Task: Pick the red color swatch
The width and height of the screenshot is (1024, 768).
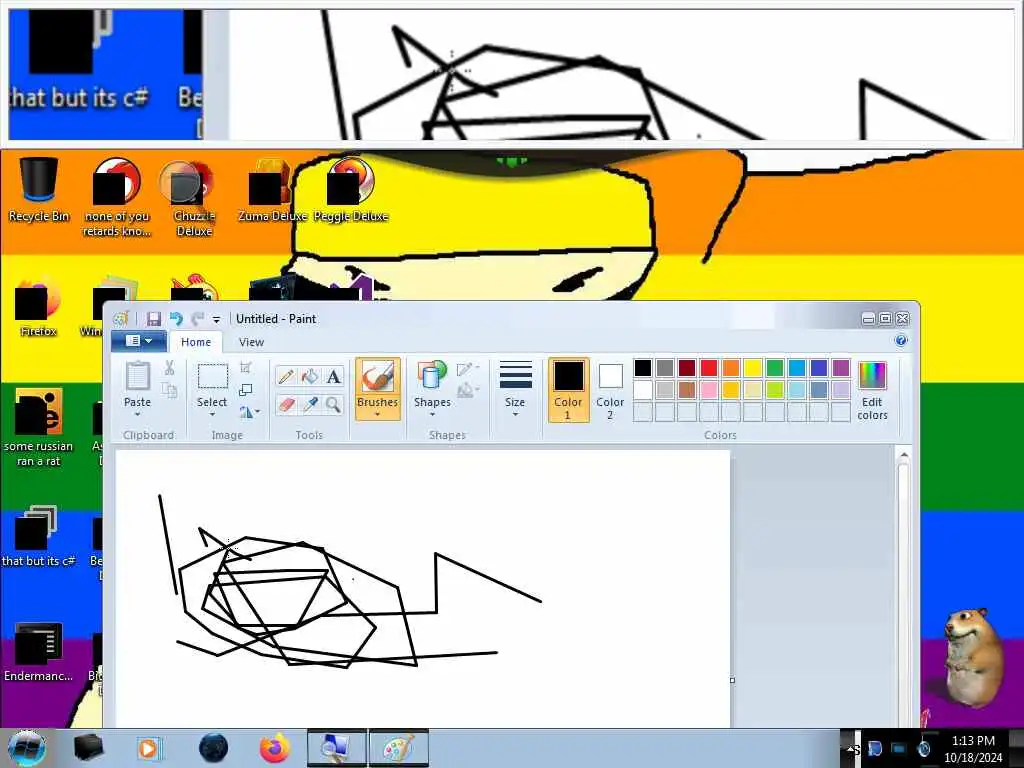Action: coord(709,368)
